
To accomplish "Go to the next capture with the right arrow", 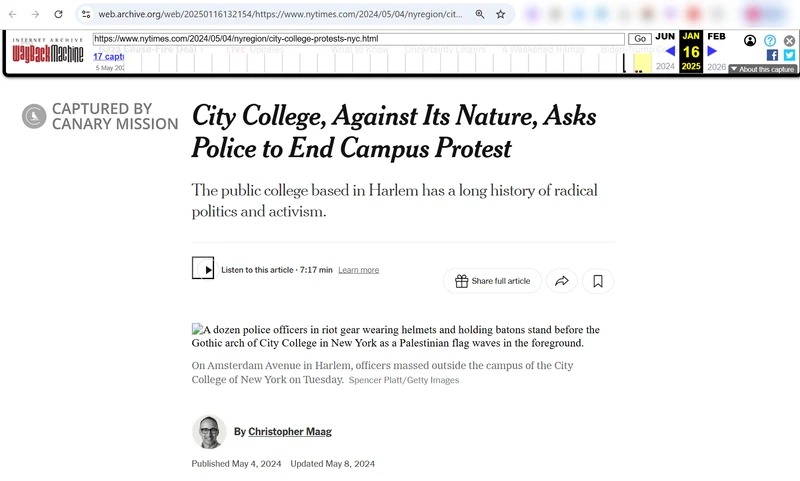I will pyautogui.click(x=712, y=51).
